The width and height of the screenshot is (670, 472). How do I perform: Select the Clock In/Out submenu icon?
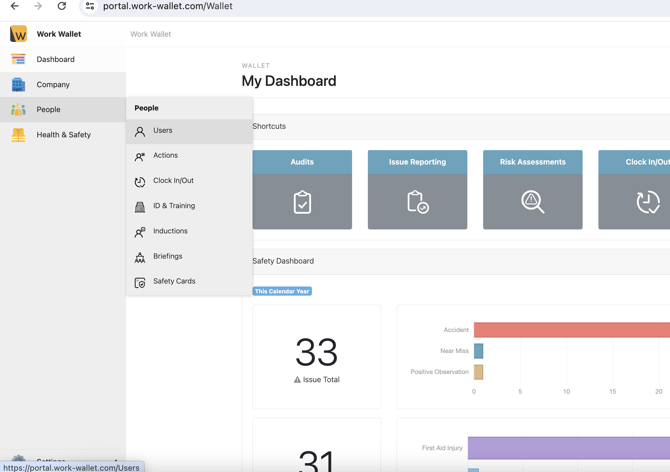point(140,182)
